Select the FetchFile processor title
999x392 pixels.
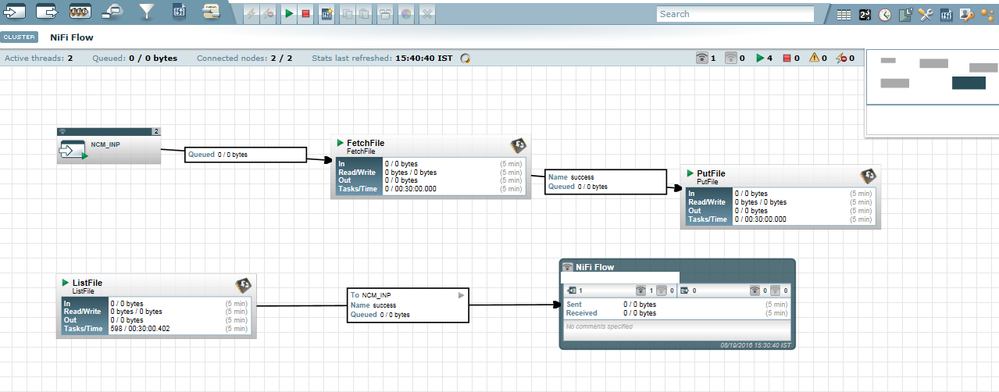(x=365, y=143)
